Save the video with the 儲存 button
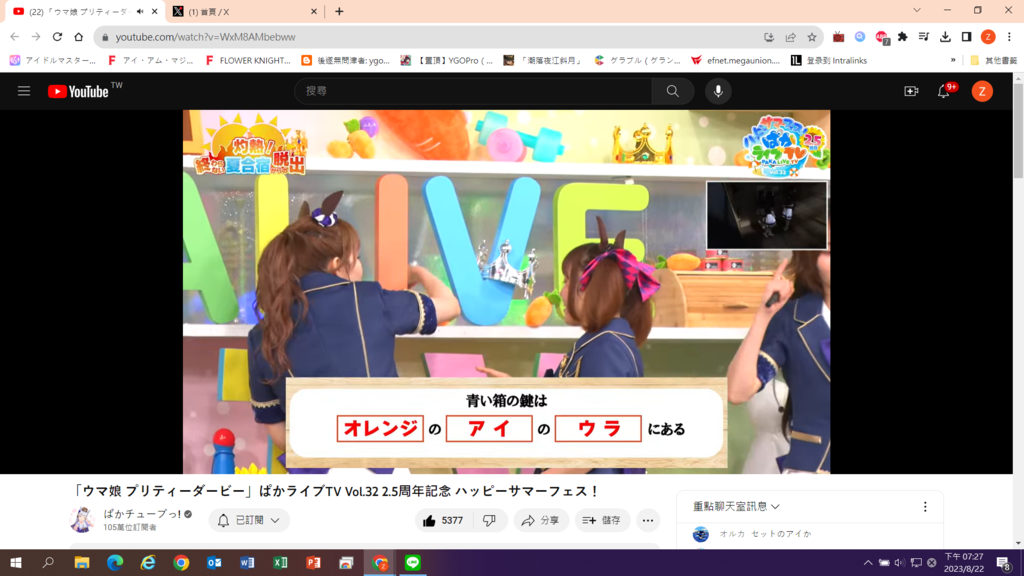Image resolution: width=1024 pixels, height=576 pixels. coord(602,520)
